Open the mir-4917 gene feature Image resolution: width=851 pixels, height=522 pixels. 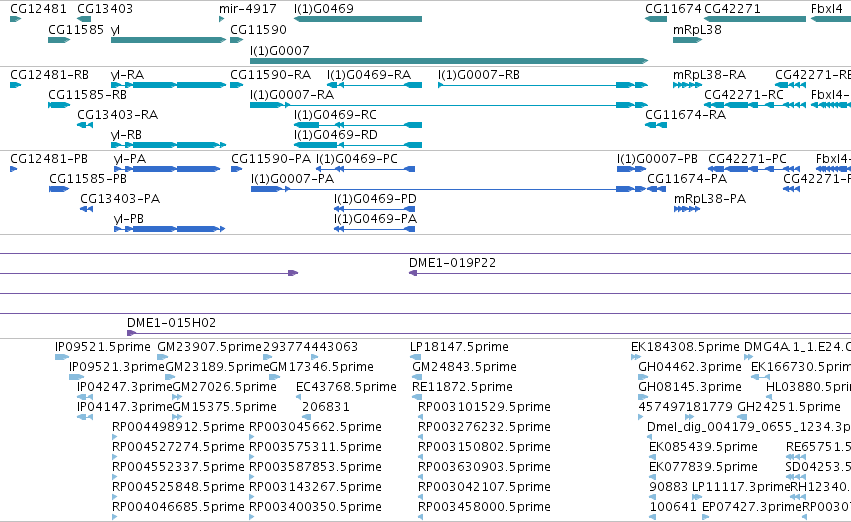(221, 19)
